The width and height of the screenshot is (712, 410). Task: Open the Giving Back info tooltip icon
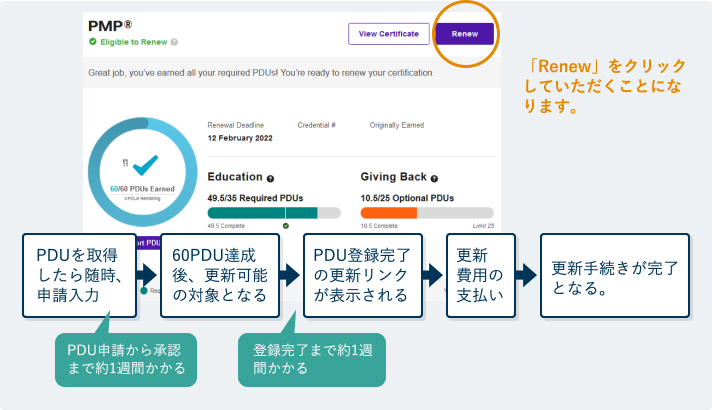(434, 179)
